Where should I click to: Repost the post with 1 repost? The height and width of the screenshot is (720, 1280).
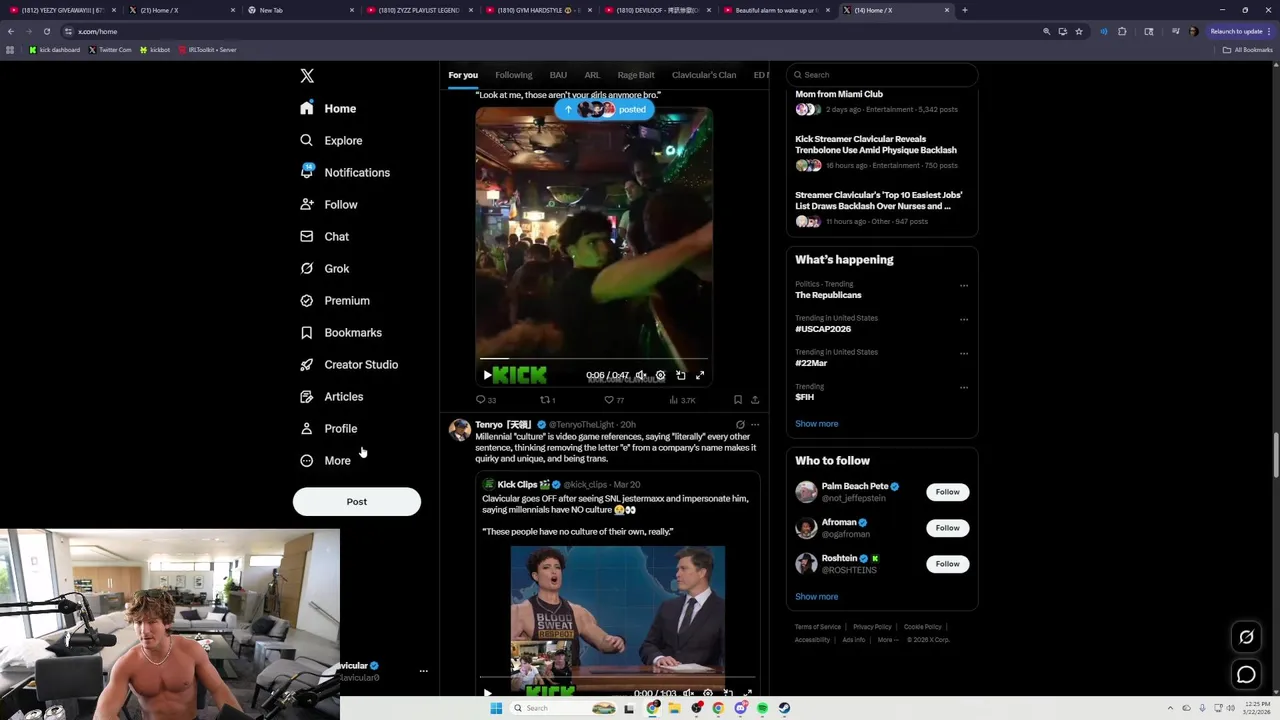(548, 400)
